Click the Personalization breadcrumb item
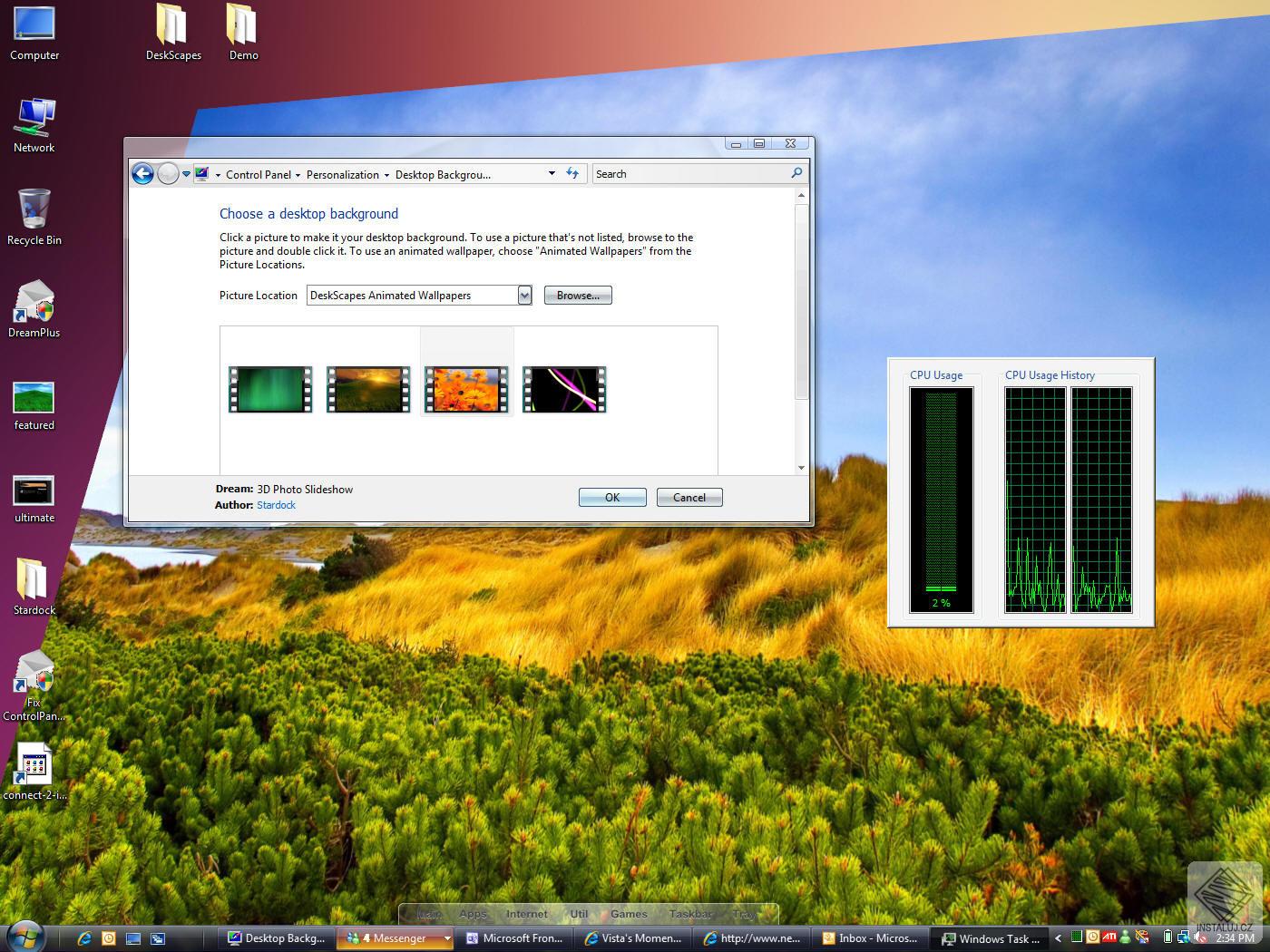This screenshot has height=952, width=1270. click(x=343, y=175)
